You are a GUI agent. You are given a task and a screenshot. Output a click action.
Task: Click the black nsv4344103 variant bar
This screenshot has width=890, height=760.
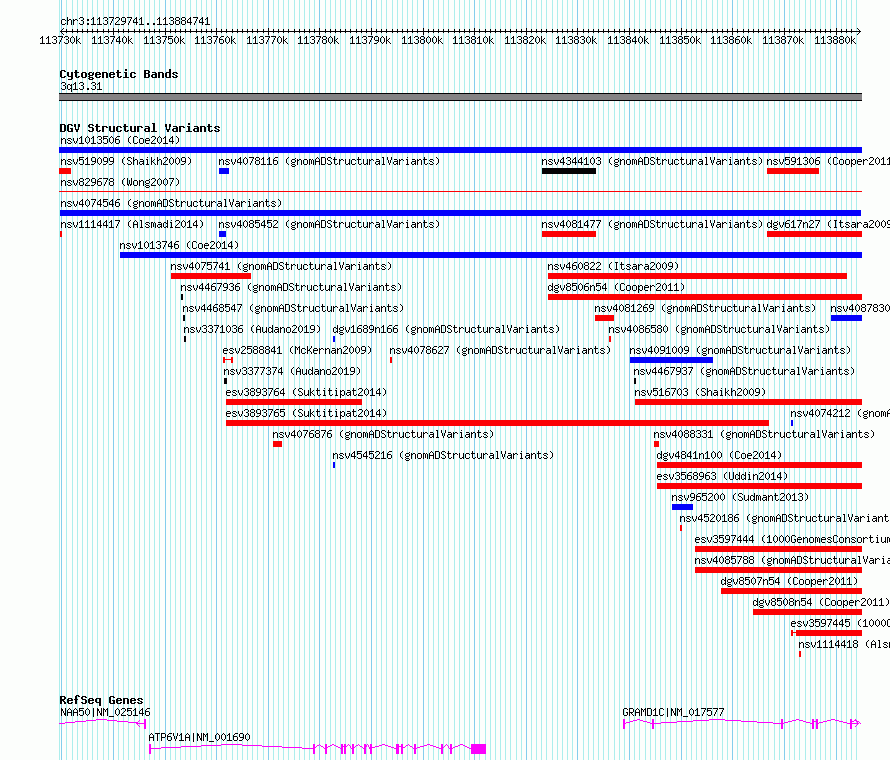coord(569,171)
